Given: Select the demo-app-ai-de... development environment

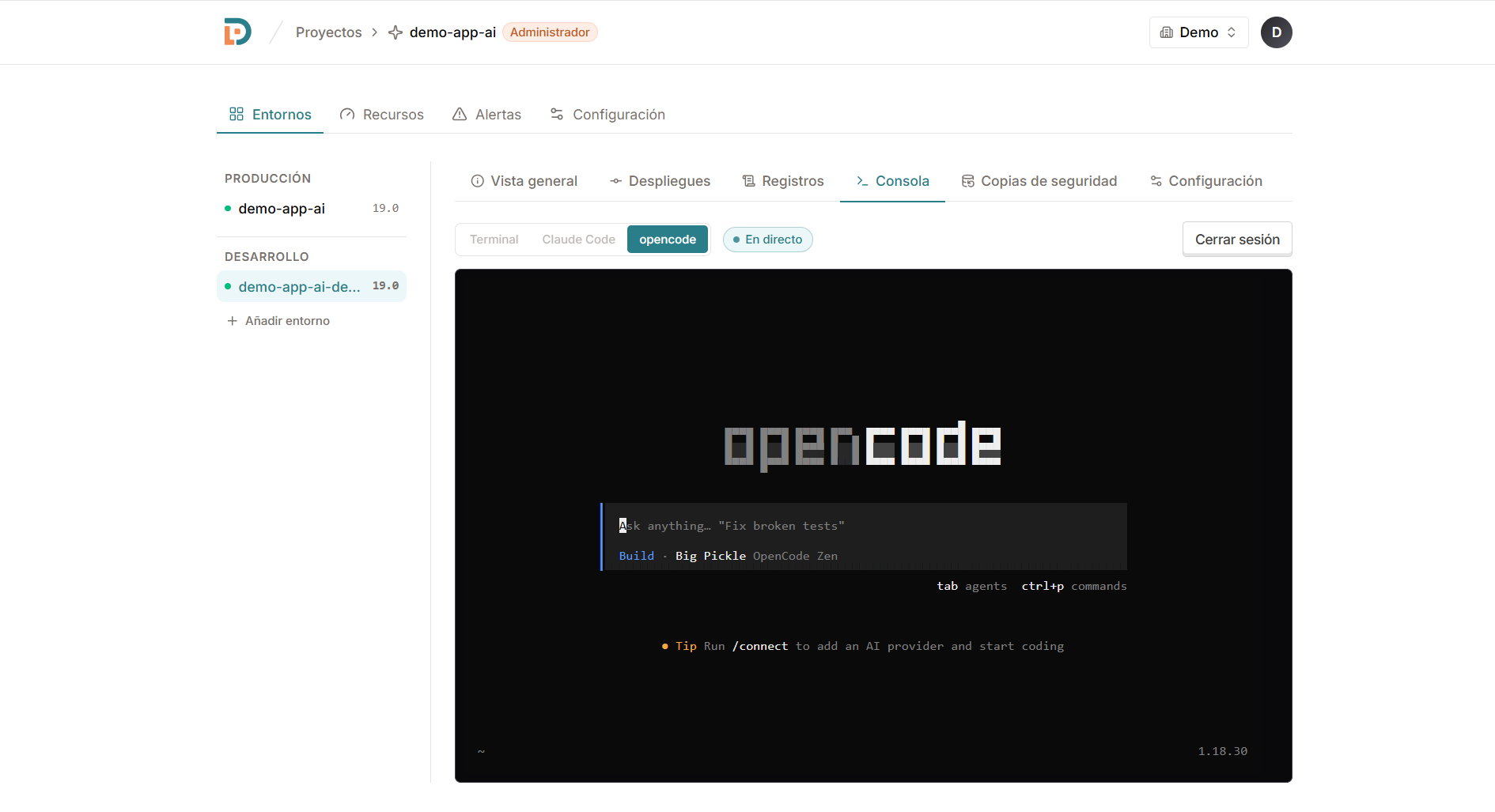Looking at the screenshot, I should tap(312, 286).
